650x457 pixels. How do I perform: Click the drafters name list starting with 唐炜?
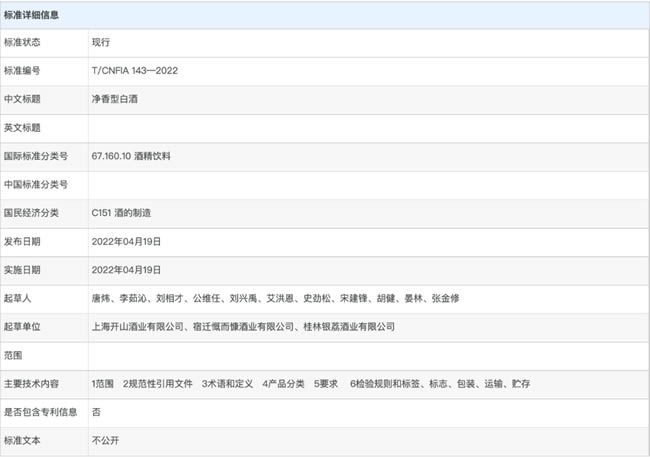(x=275, y=299)
